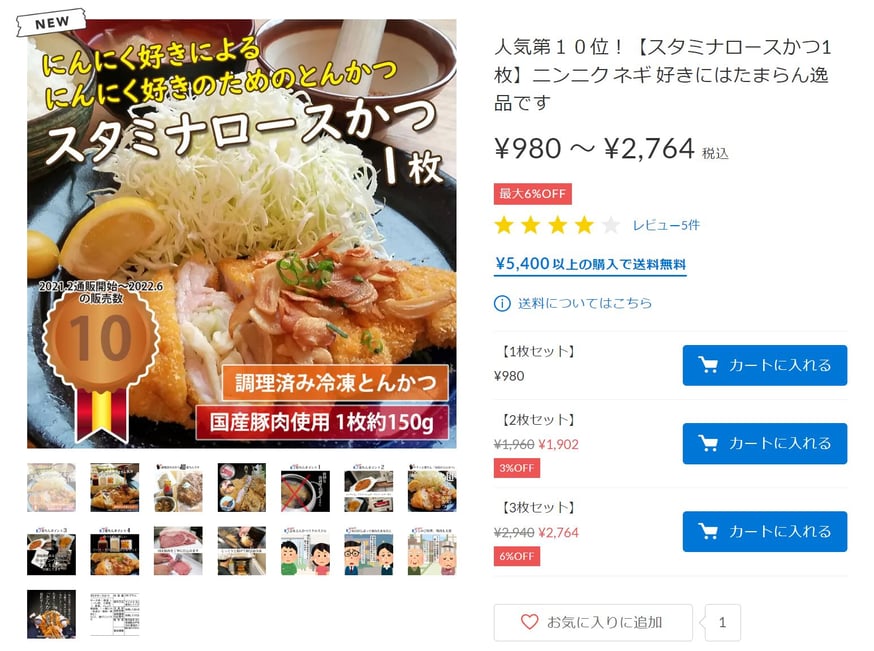Select the nutrition table thumbnail

coord(115,614)
